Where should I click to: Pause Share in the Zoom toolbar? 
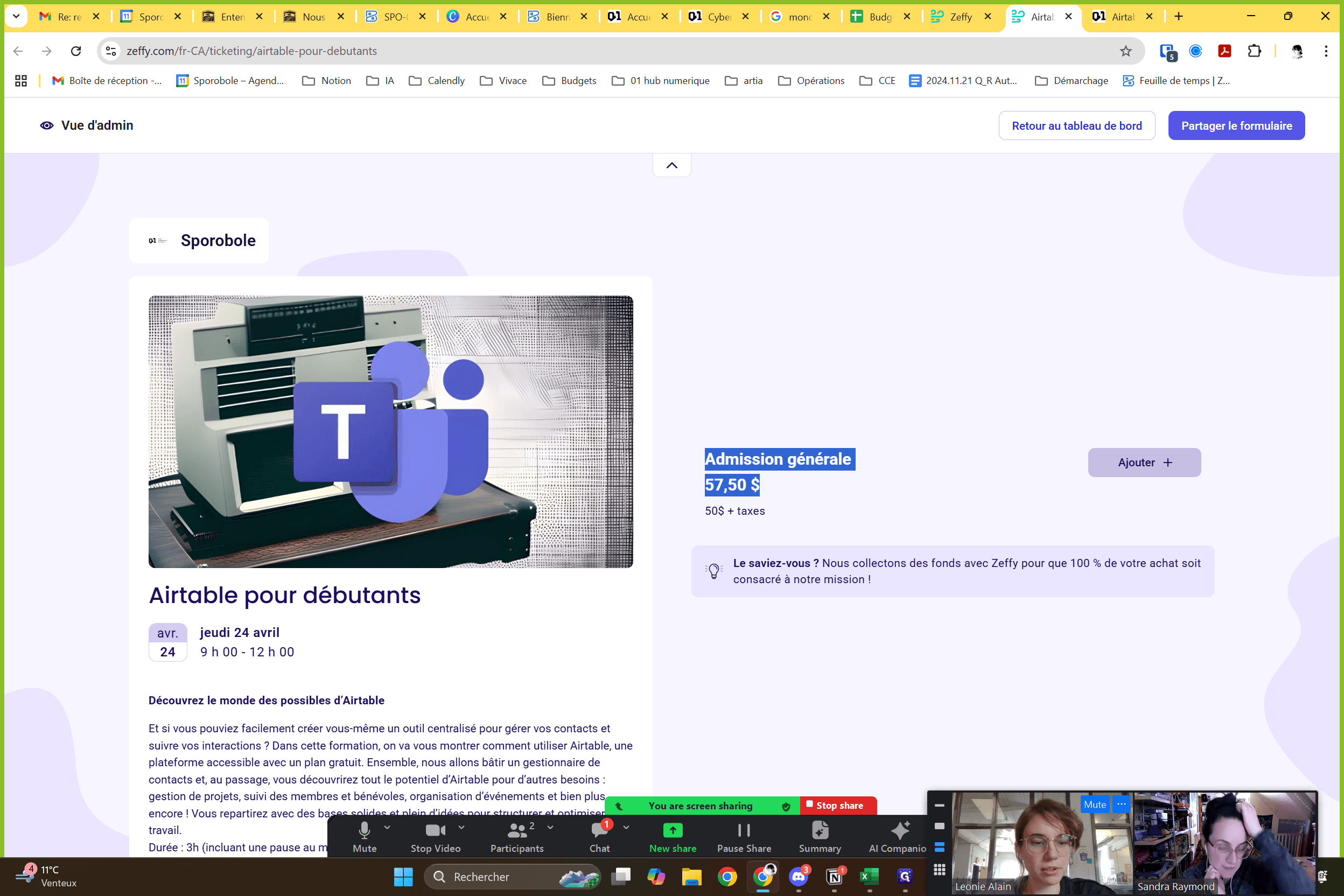click(744, 836)
